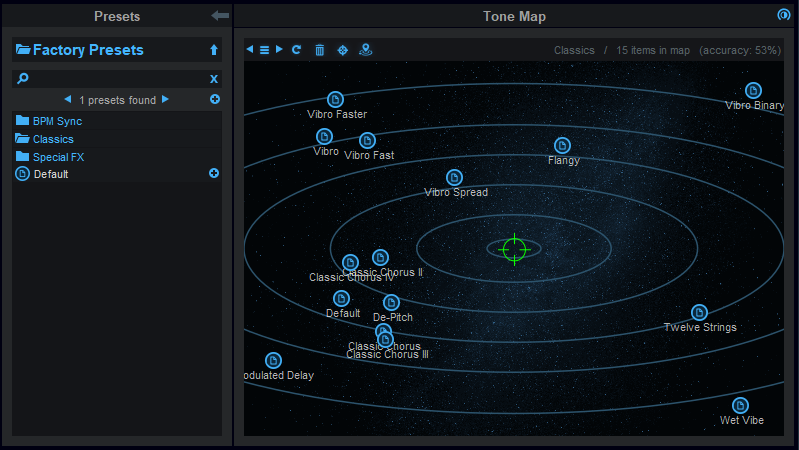This screenshot has height=450, width=799.
Task: Click the center target icon in toolbar
Action: click(343, 50)
